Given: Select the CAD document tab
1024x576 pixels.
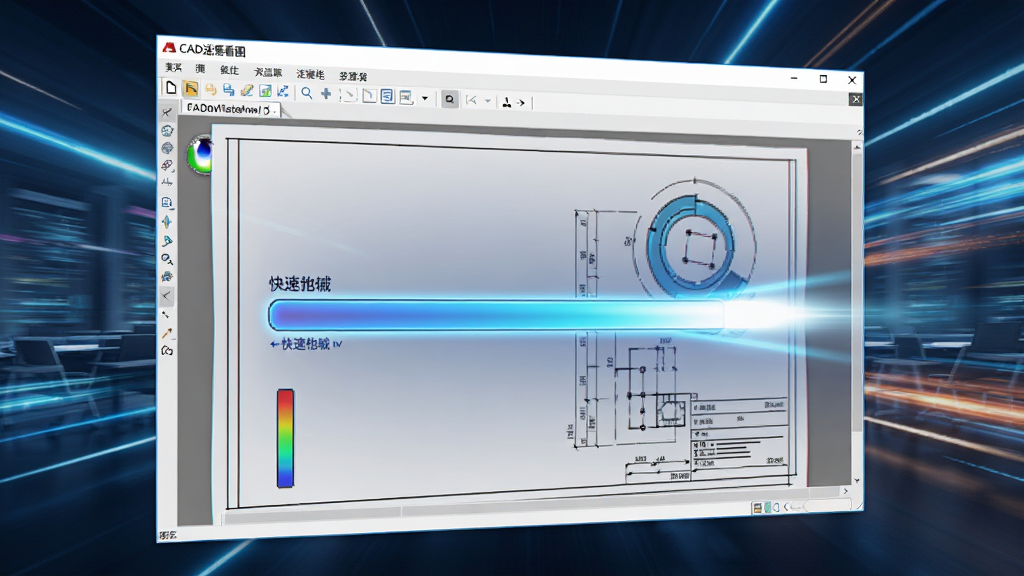Looking at the screenshot, I should click(x=231, y=109).
